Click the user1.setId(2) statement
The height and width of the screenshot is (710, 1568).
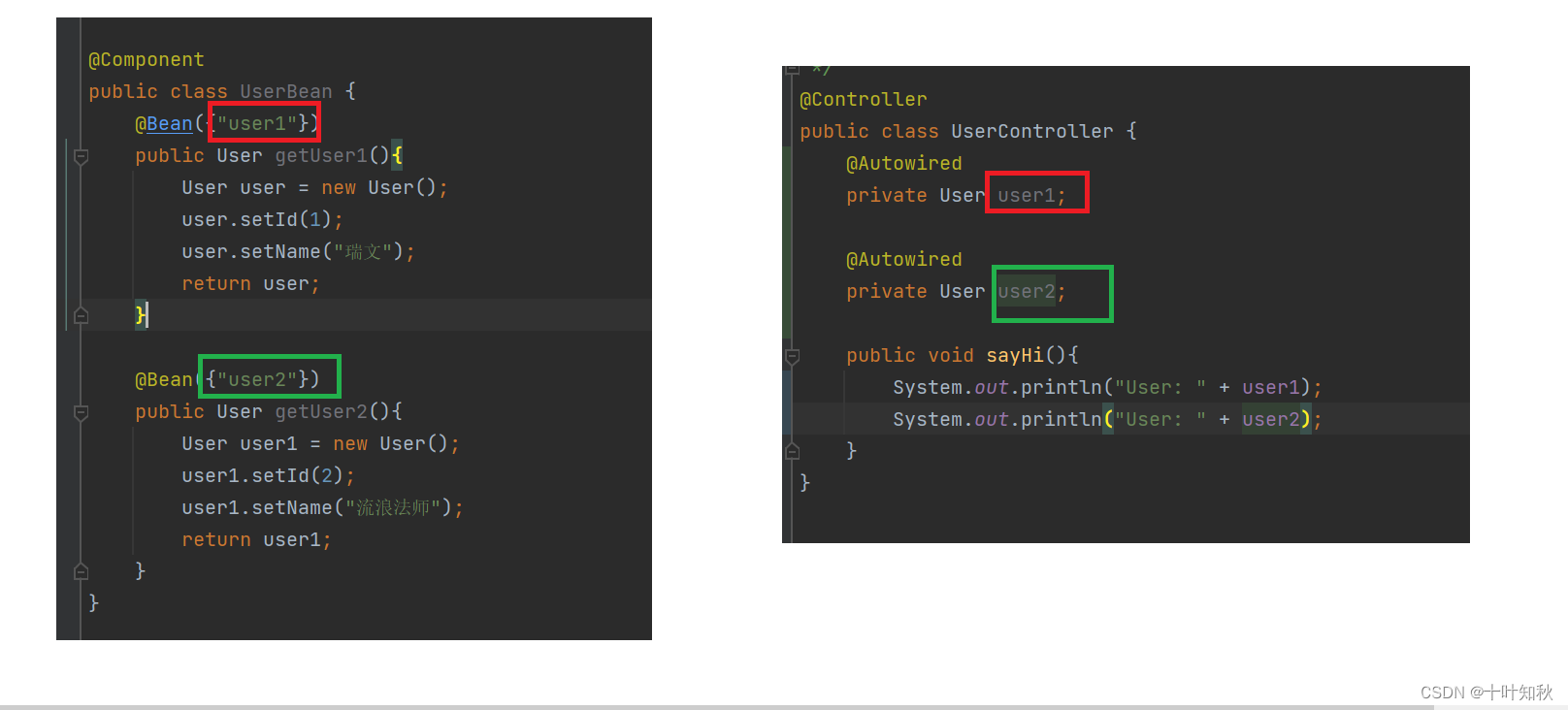click(268, 476)
